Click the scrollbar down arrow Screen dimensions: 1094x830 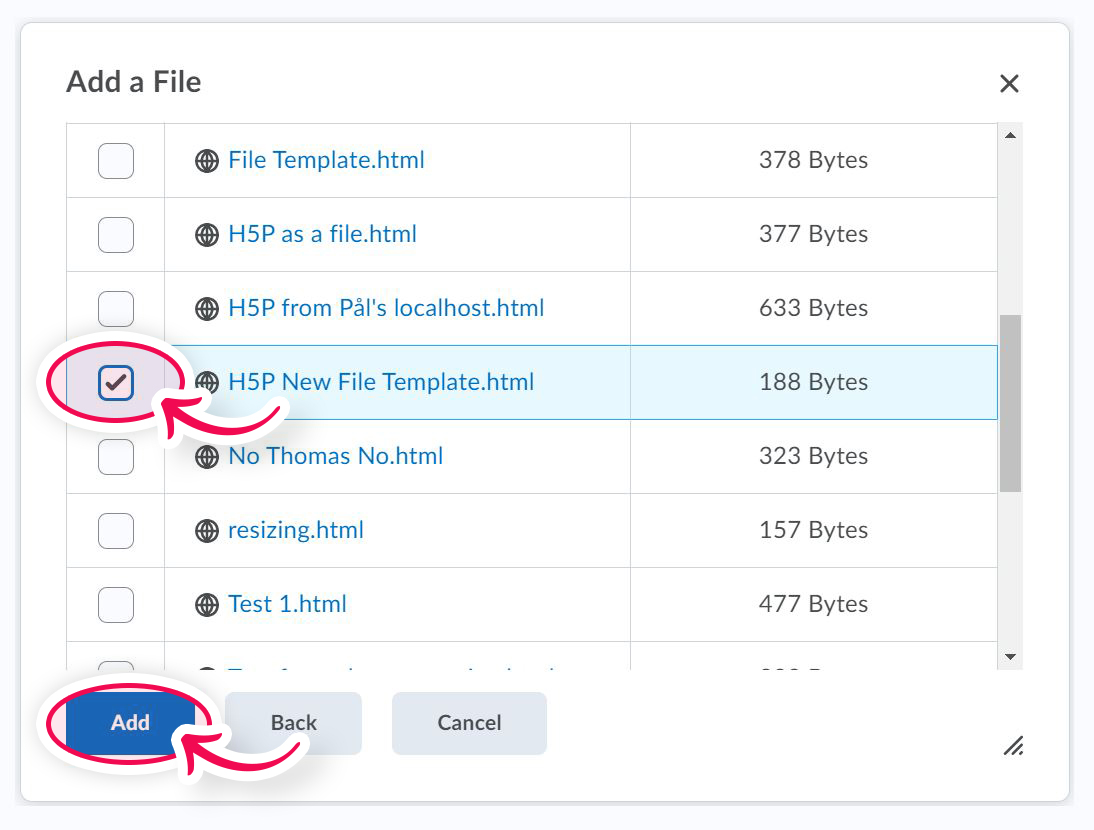(x=1010, y=656)
